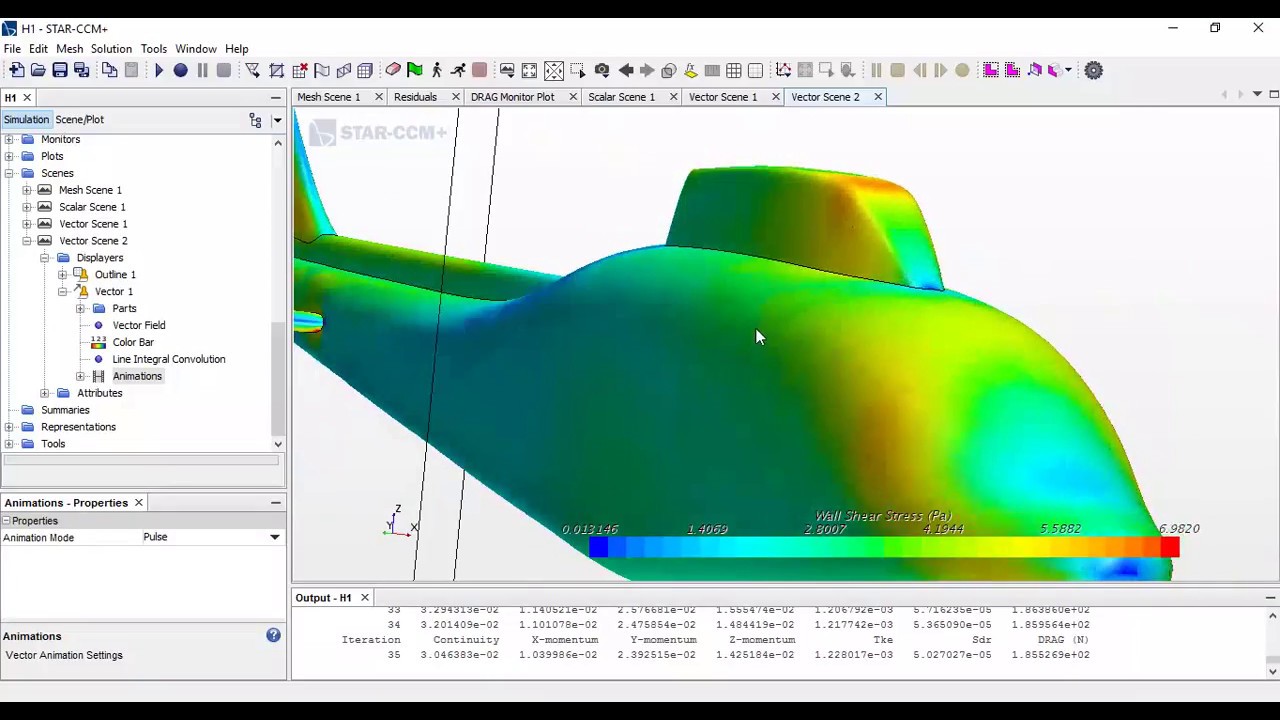Select the Vector Field tree item
This screenshot has width=1280, height=720.
(139, 325)
